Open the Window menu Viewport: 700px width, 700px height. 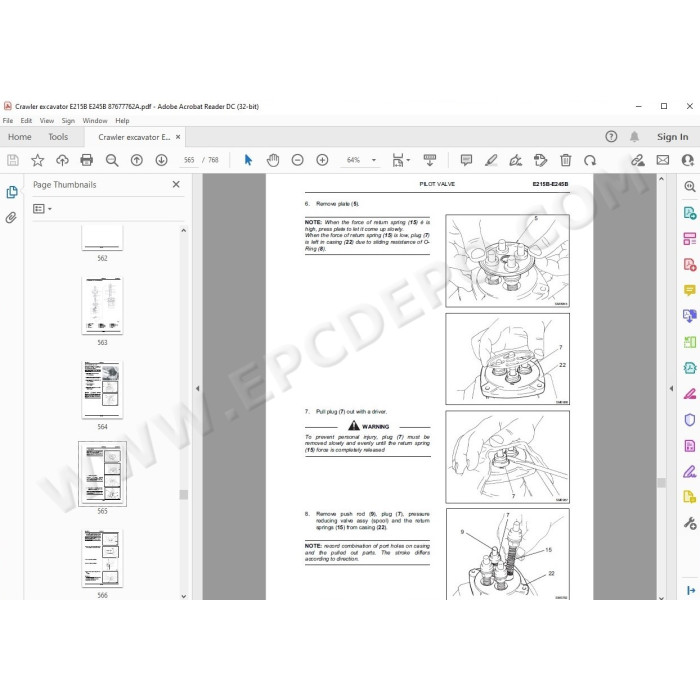95,121
